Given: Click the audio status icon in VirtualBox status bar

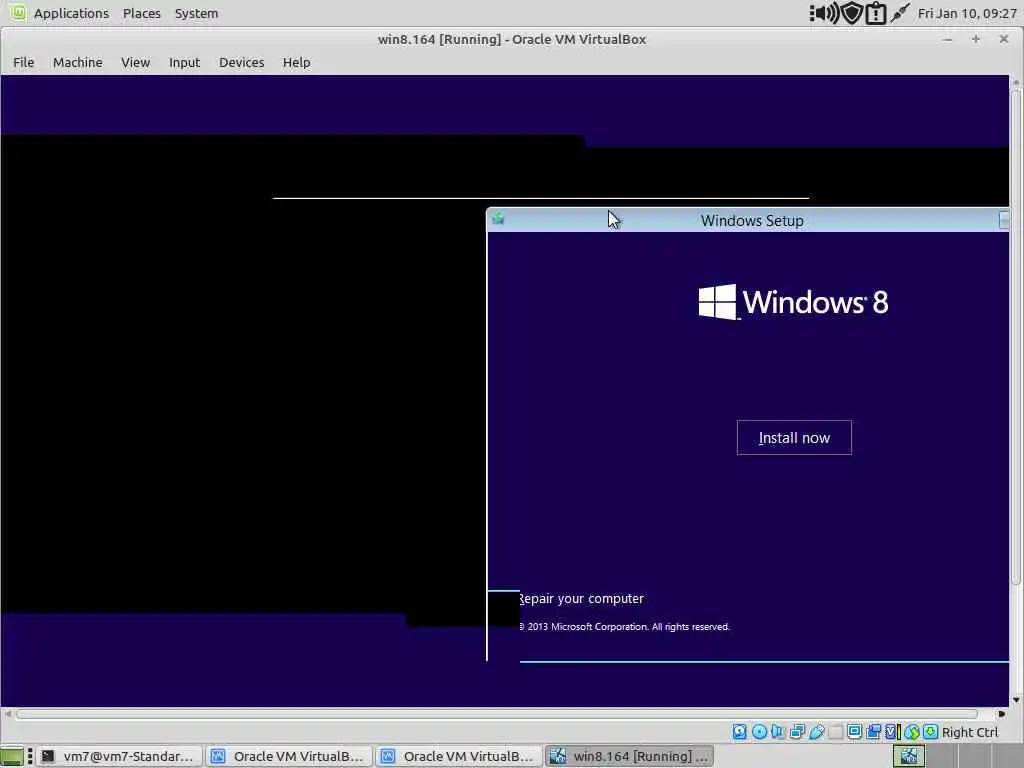Looking at the screenshot, I should pos(777,732).
